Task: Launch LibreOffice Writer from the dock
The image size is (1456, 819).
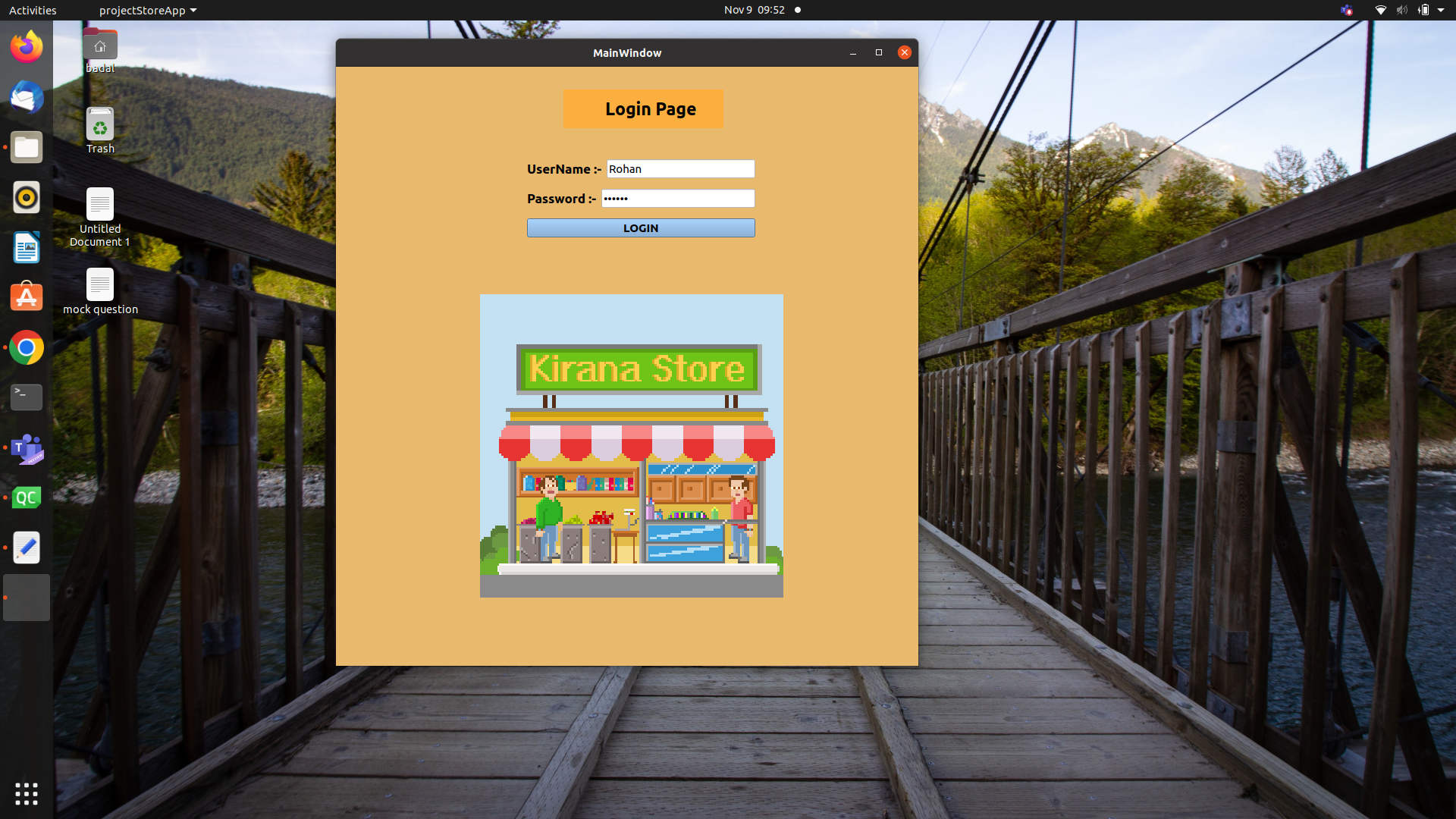Action: pyautogui.click(x=27, y=248)
